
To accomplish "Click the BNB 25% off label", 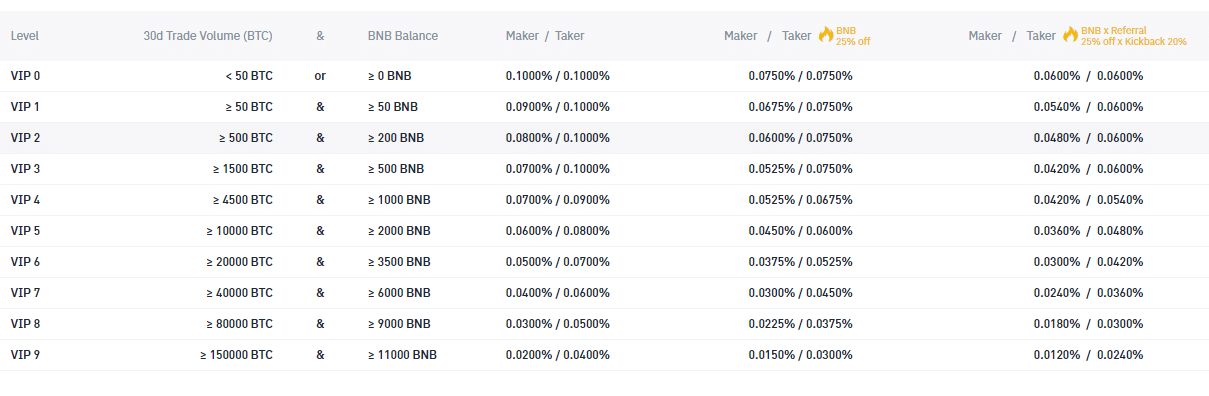I will [x=853, y=36].
